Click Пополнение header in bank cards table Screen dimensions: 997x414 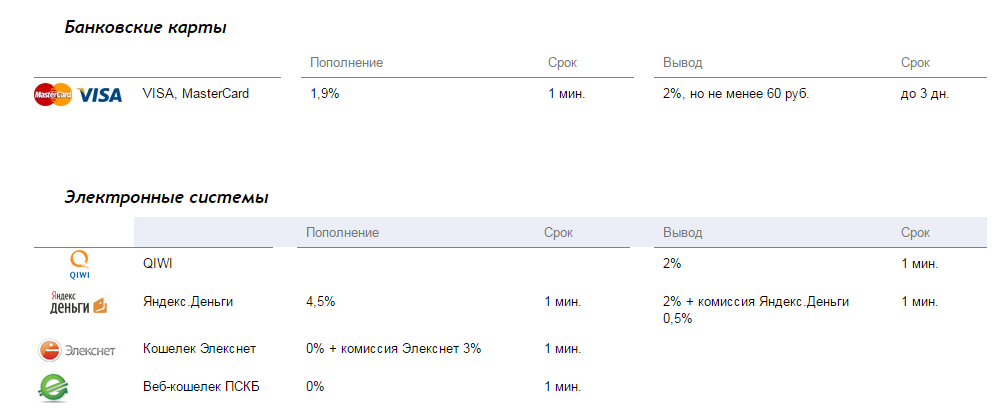[x=346, y=63]
